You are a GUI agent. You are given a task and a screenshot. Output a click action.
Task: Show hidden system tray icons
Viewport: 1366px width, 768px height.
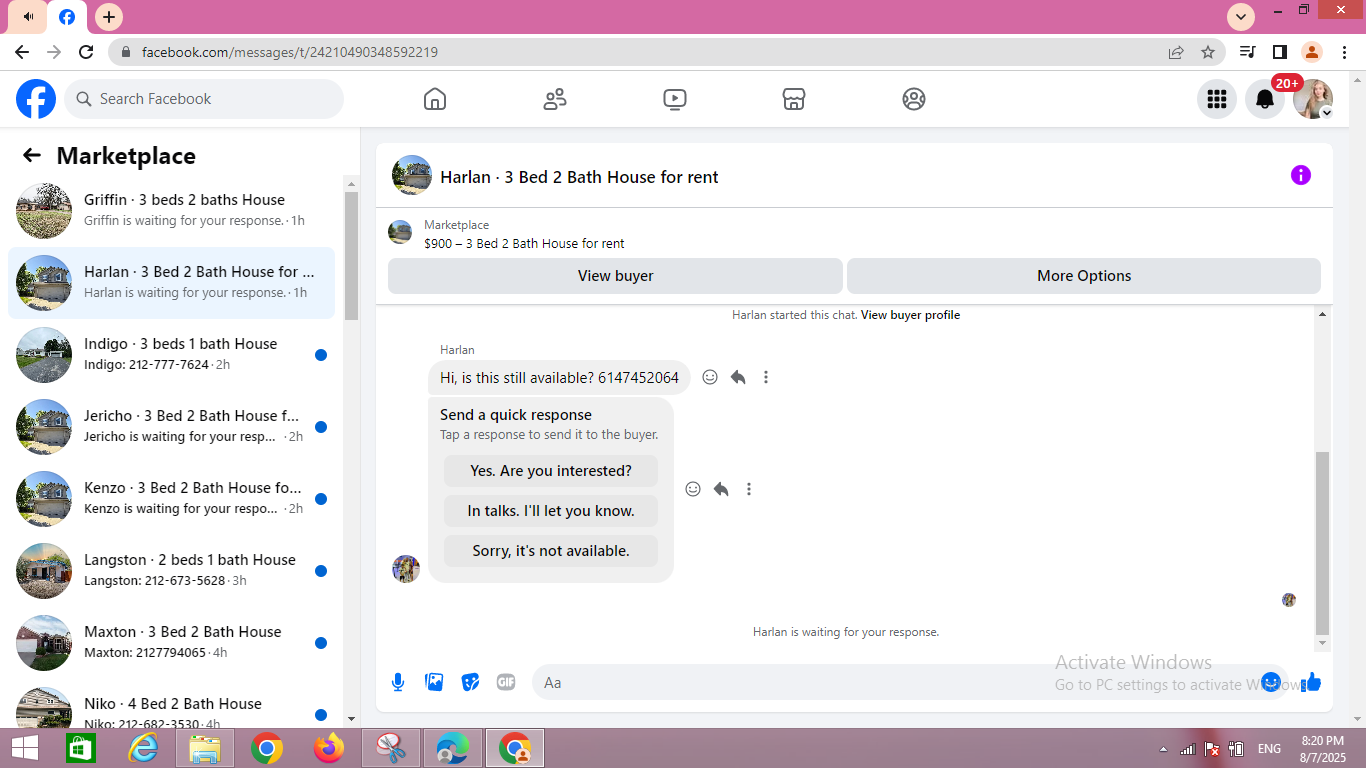pos(1163,749)
